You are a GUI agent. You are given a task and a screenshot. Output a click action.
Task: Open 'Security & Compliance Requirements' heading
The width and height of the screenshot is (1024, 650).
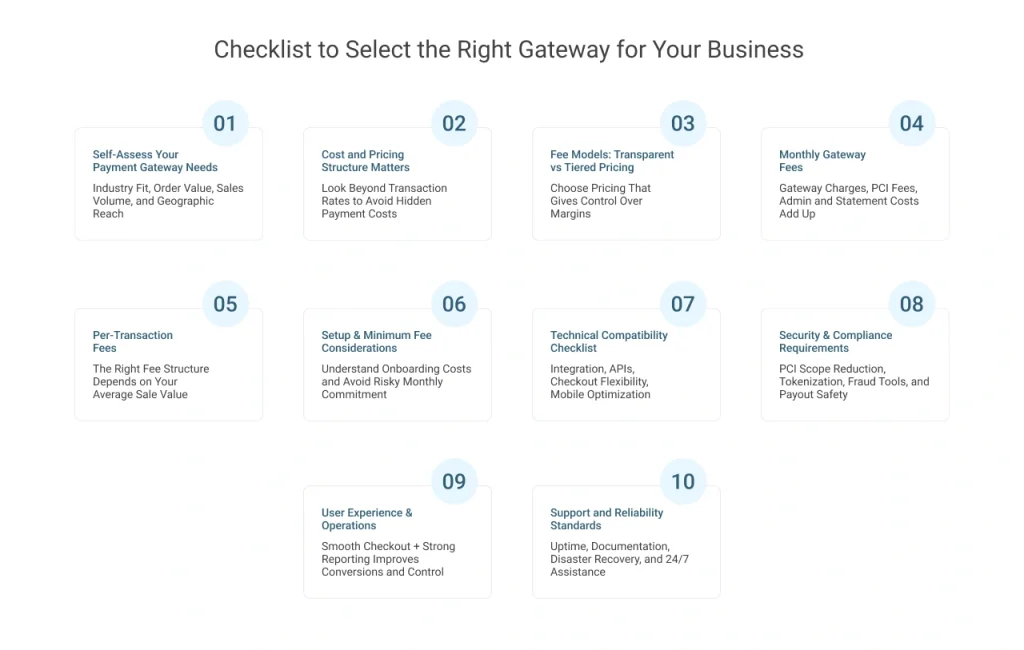click(835, 342)
